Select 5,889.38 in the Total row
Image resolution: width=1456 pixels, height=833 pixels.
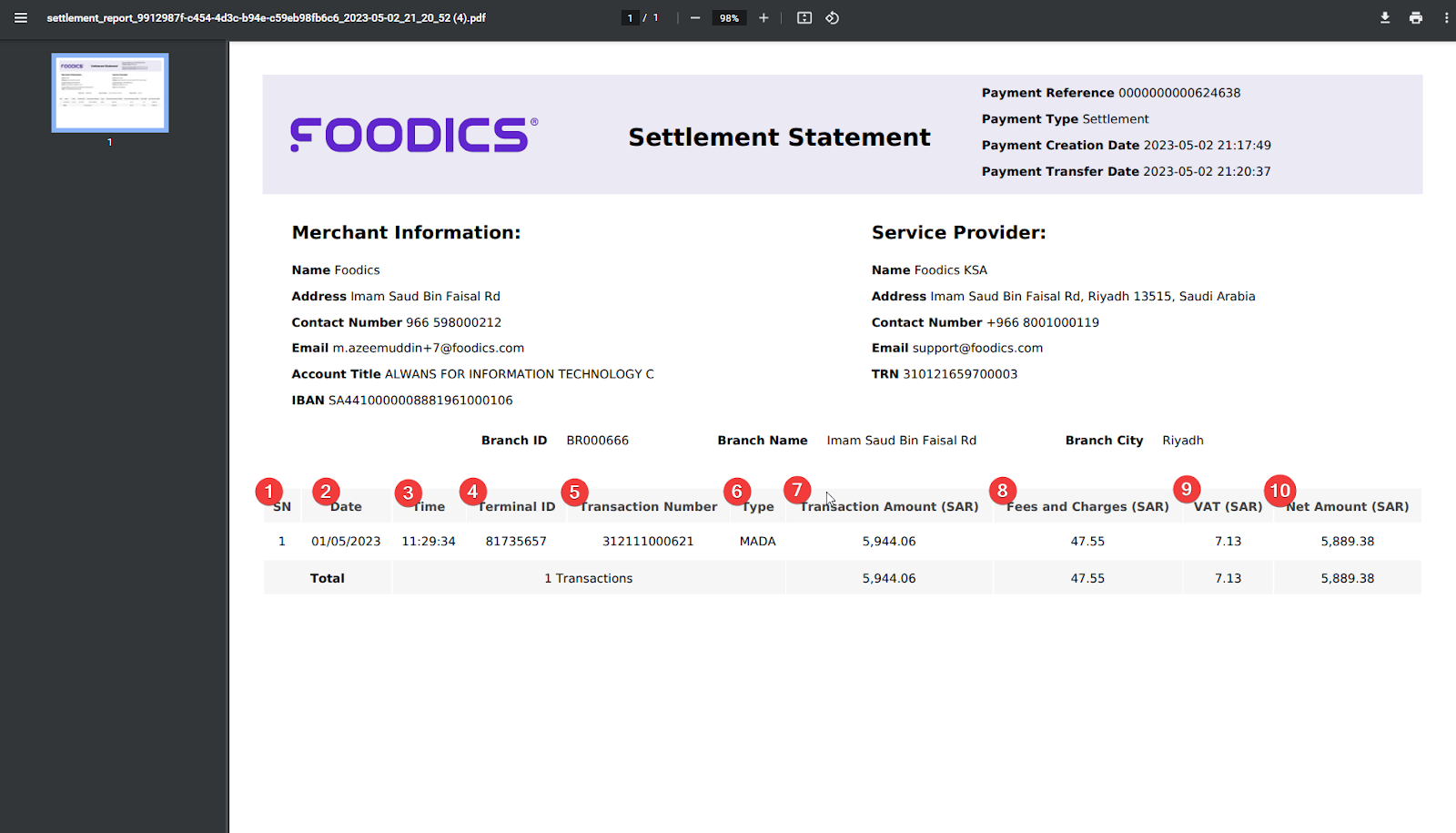click(1348, 579)
